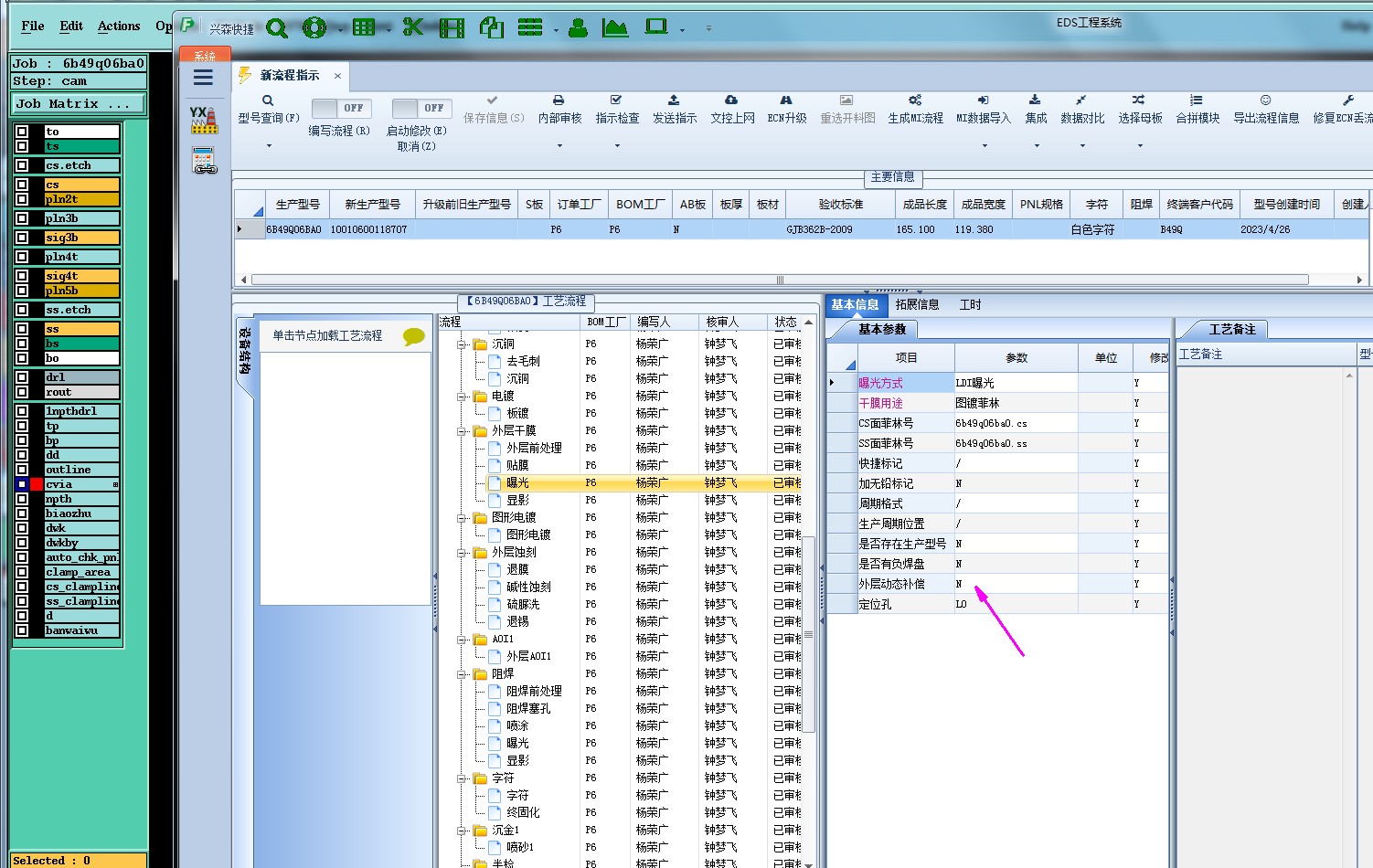Select the green scissors icon
The height and width of the screenshot is (868, 1373).
pos(413,27)
